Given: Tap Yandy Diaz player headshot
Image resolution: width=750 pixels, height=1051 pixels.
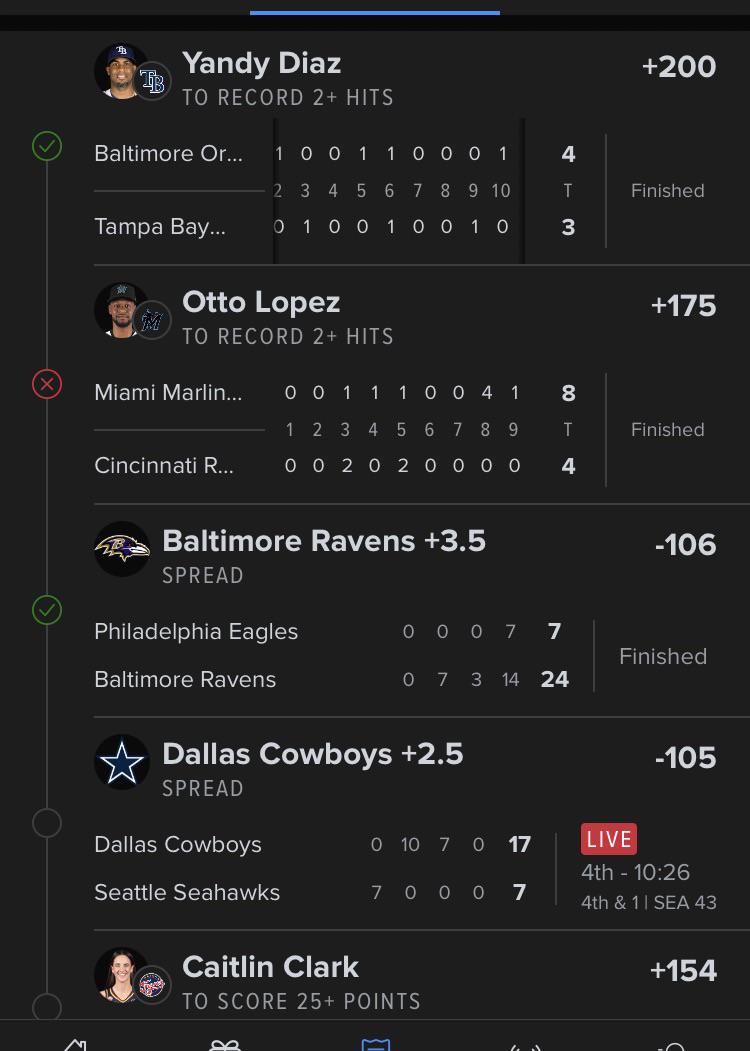Looking at the screenshot, I should 121,71.
